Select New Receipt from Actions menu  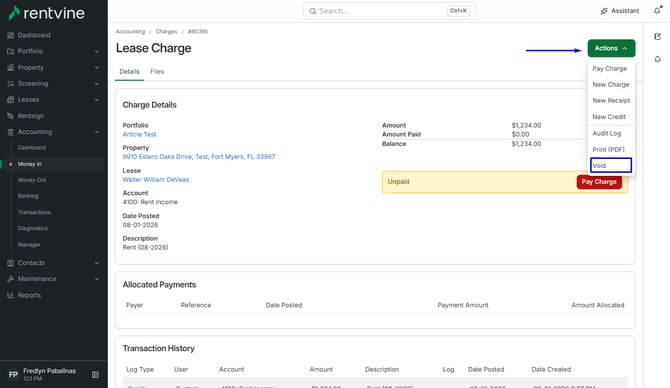(611, 100)
